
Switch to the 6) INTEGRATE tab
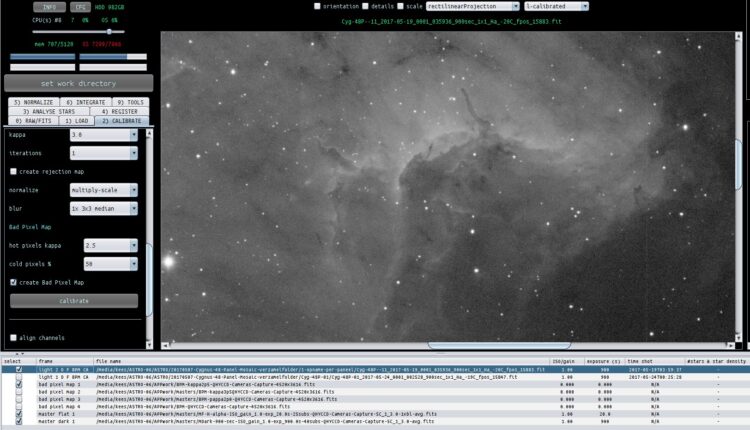[x=86, y=102]
